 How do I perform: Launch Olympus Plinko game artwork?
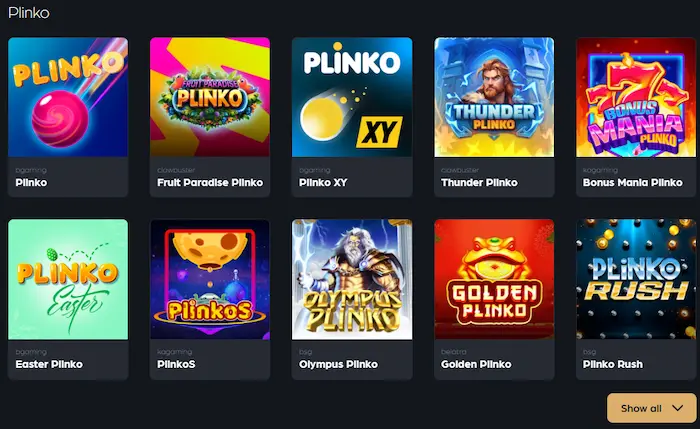pyautogui.click(x=352, y=279)
